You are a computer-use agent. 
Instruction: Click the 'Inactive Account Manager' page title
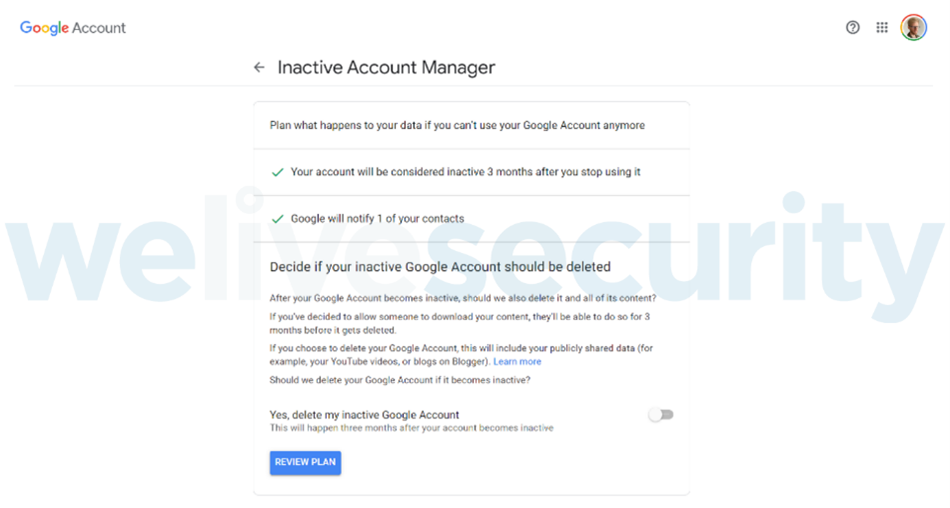[386, 68]
